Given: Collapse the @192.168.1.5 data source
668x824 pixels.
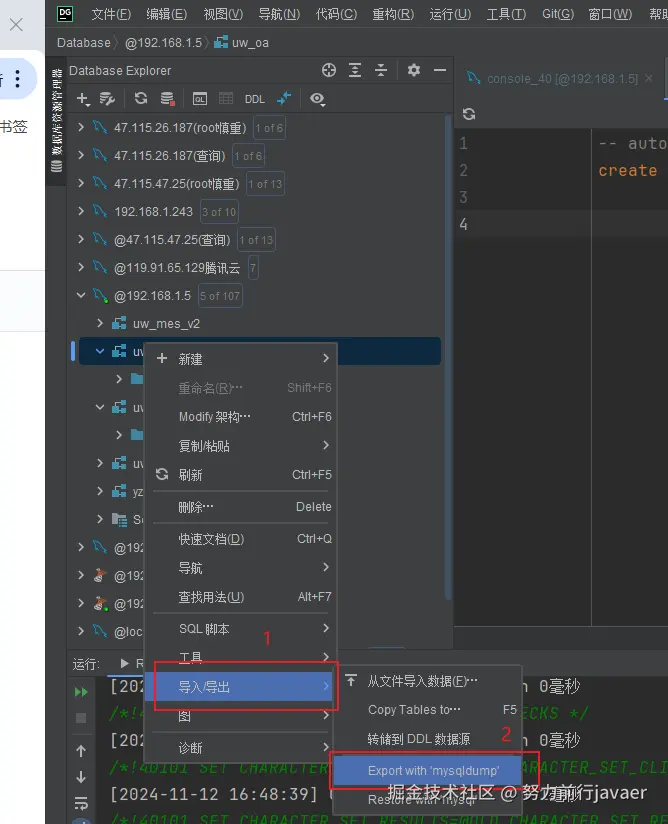Looking at the screenshot, I should point(80,295).
